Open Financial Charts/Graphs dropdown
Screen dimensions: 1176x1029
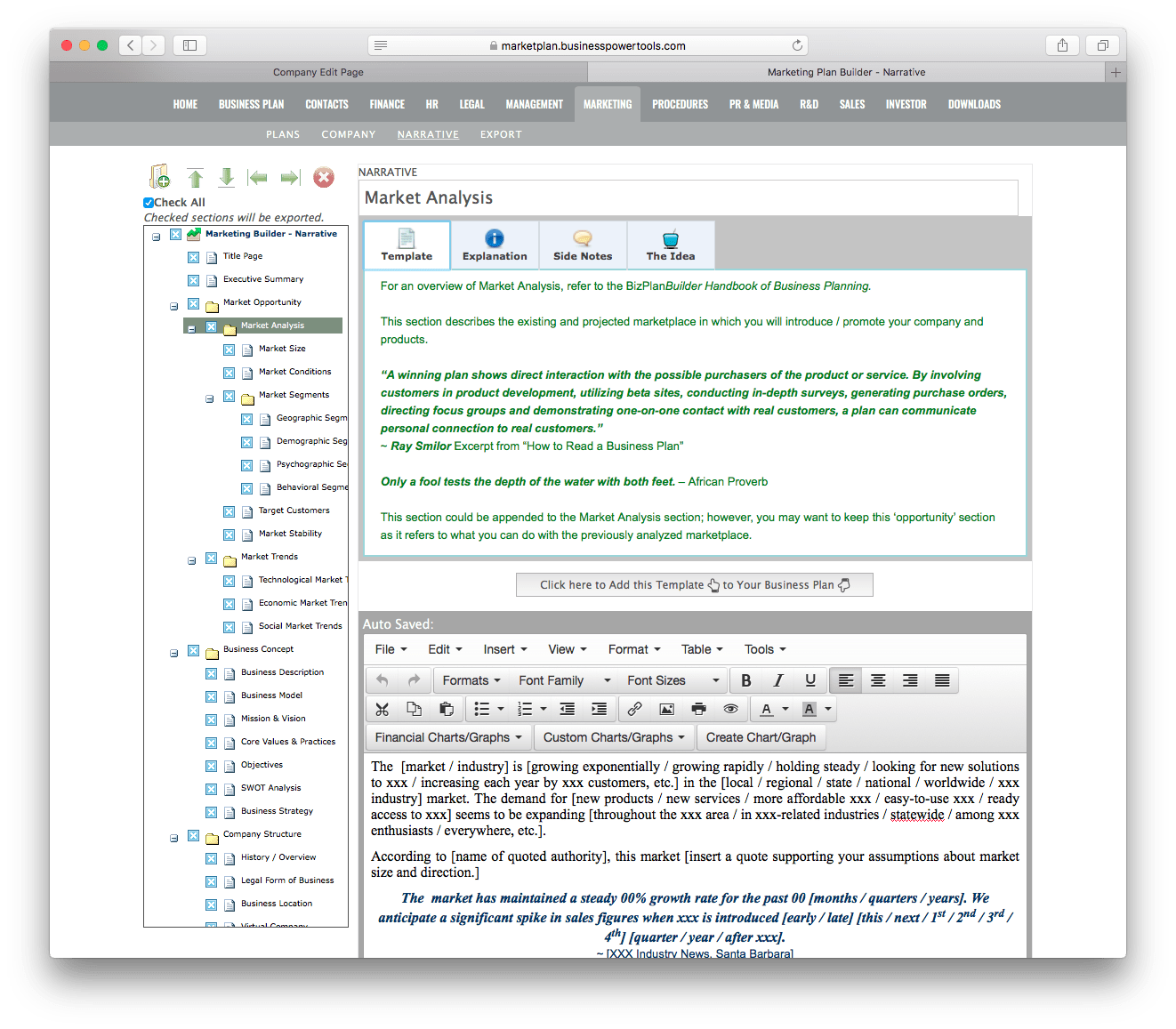(x=448, y=737)
